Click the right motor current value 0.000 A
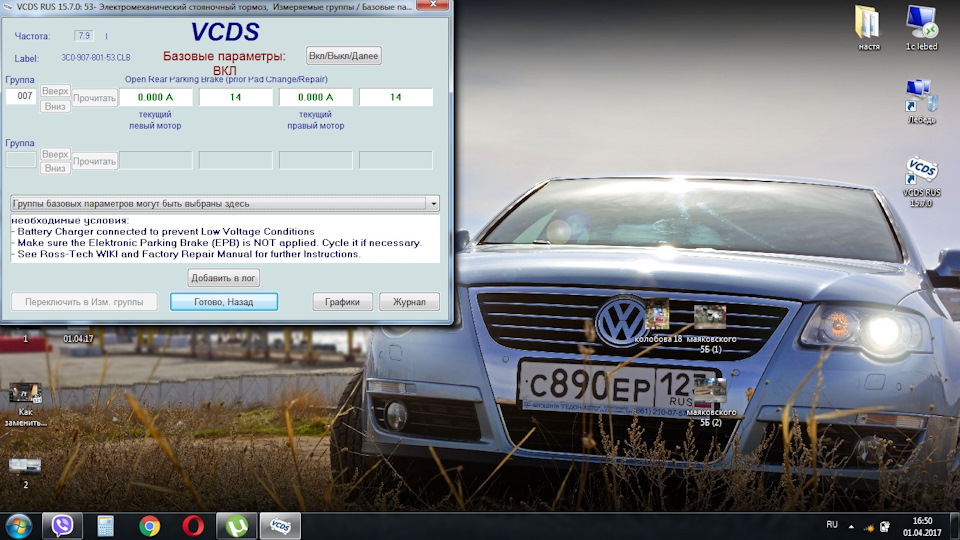 (315, 97)
